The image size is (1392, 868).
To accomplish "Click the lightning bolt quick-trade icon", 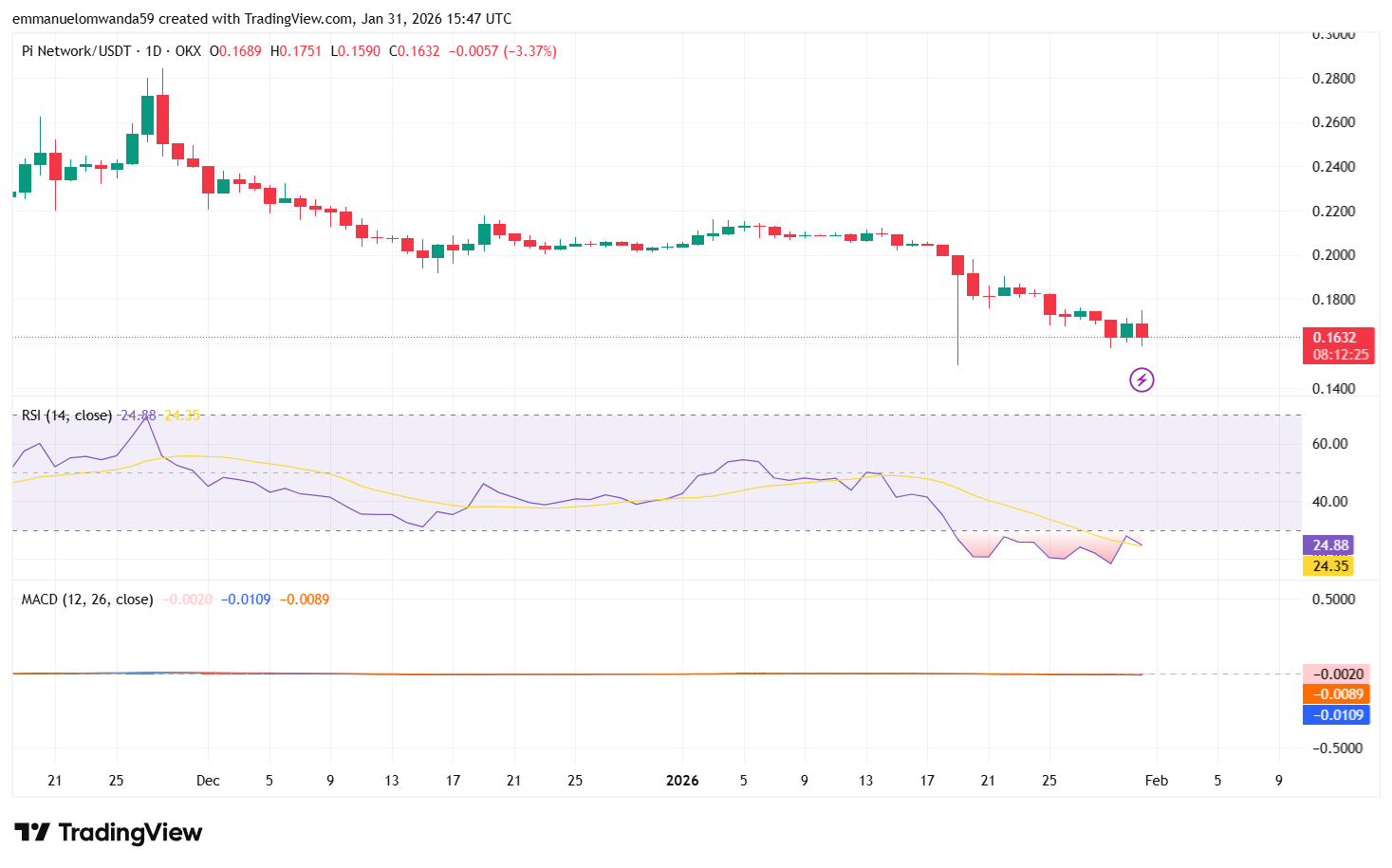I will click(x=1141, y=380).
